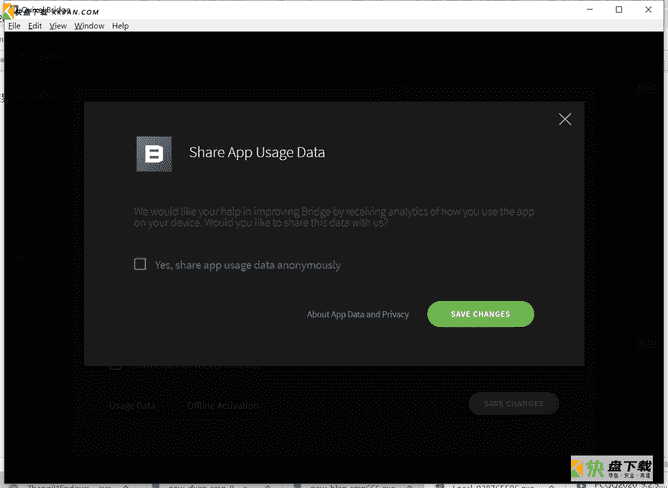Image resolution: width=668 pixels, height=488 pixels.
Task: Maximize the Bridge window
Action: [619, 9]
